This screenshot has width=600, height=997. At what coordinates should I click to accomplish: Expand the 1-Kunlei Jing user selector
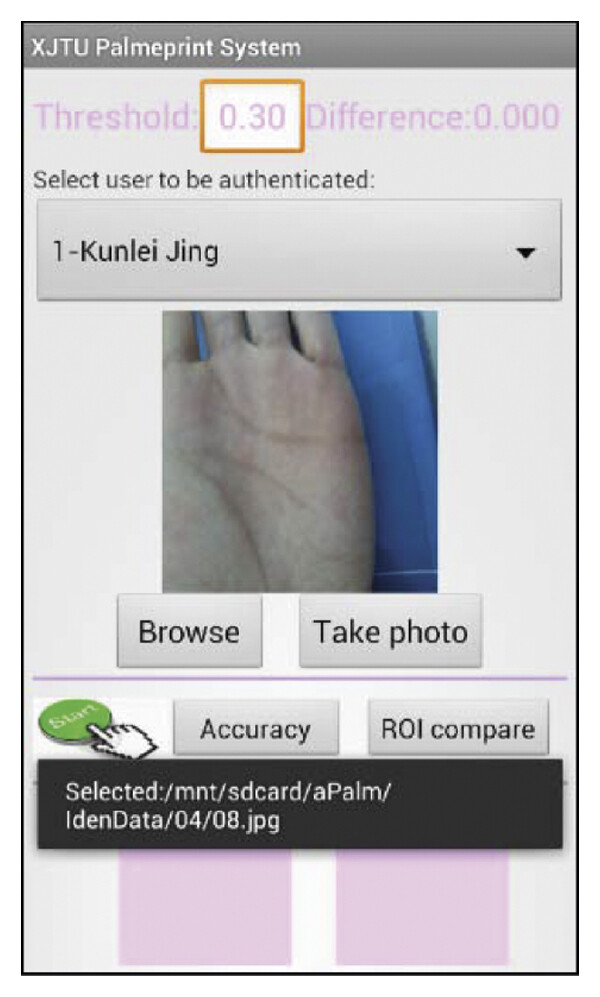299,250
